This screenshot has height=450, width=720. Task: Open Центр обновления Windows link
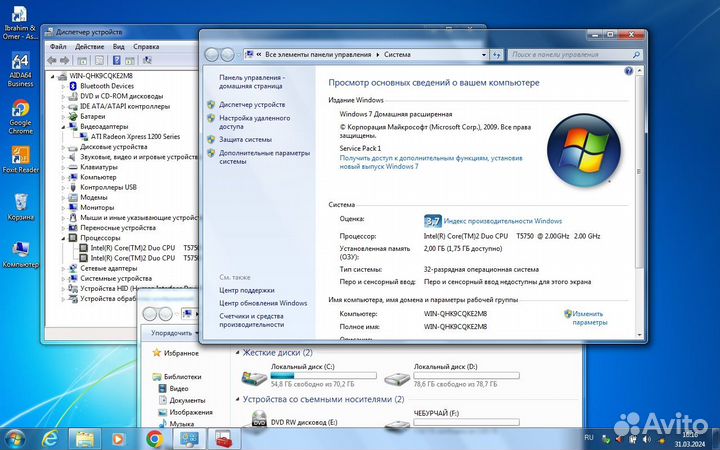coord(263,303)
